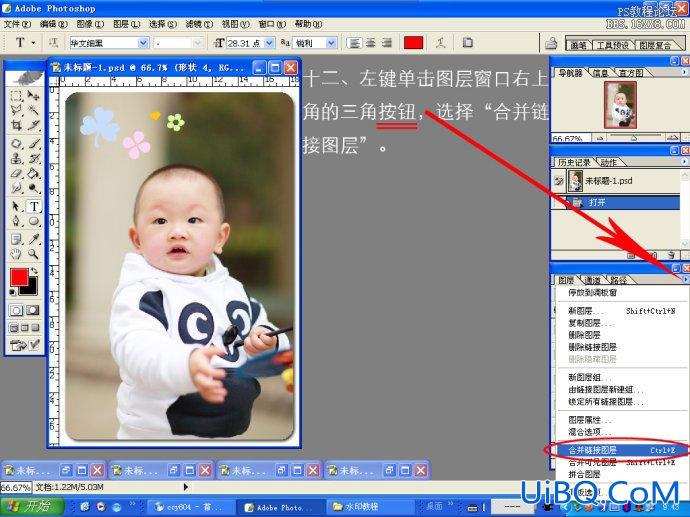Change text orientation in options bar

[x=53, y=43]
